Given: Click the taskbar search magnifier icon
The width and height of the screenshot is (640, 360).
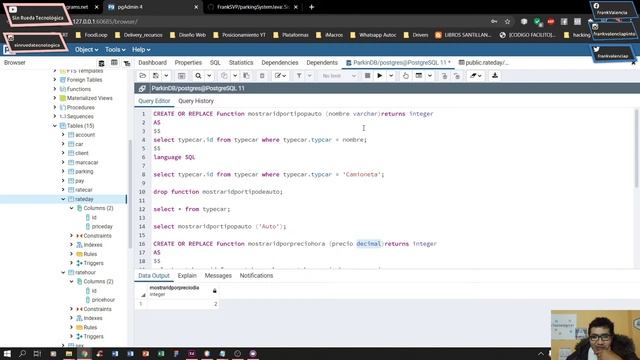Looking at the screenshot, I should click(x=22, y=353).
